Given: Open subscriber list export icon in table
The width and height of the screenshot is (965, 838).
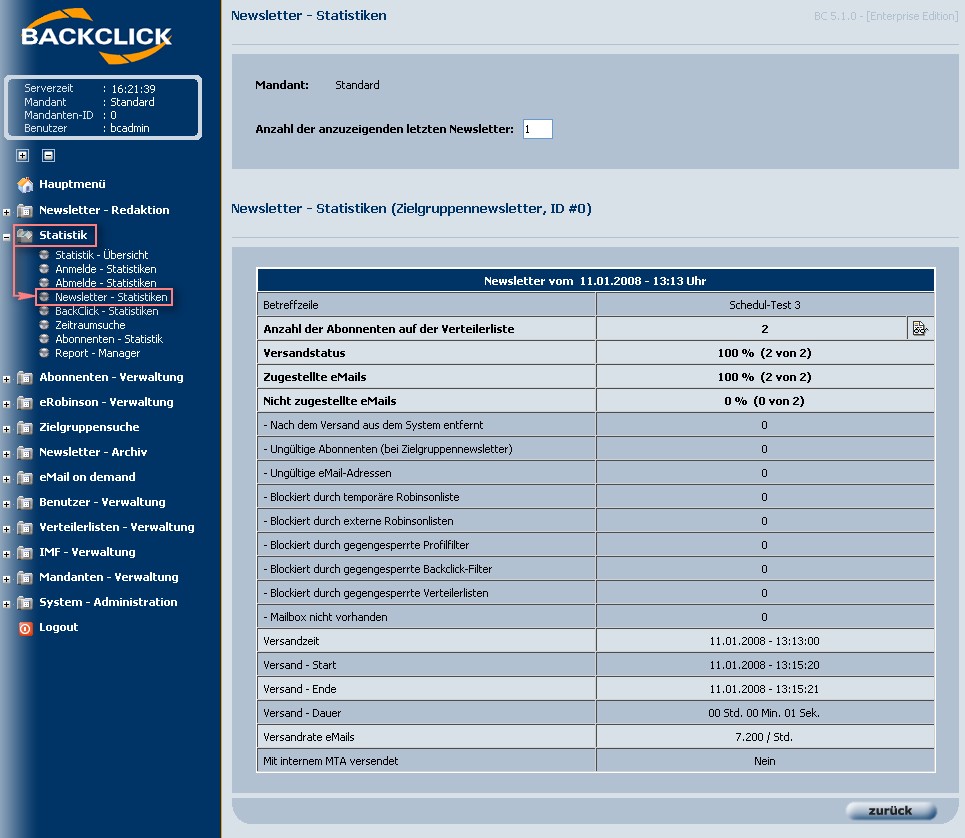Looking at the screenshot, I should pyautogui.click(x=919, y=329).
